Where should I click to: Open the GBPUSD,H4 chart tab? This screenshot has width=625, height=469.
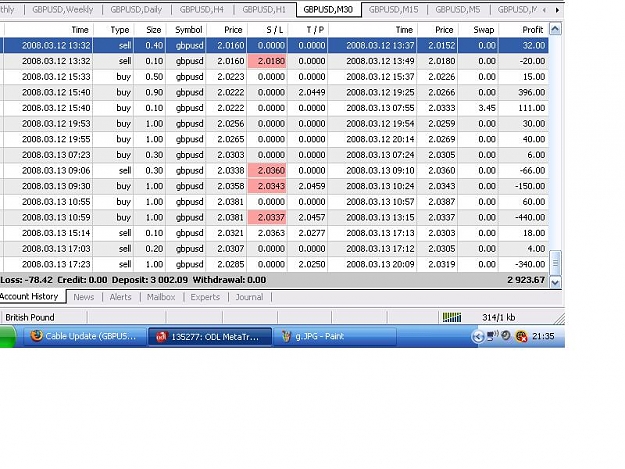pos(202,10)
